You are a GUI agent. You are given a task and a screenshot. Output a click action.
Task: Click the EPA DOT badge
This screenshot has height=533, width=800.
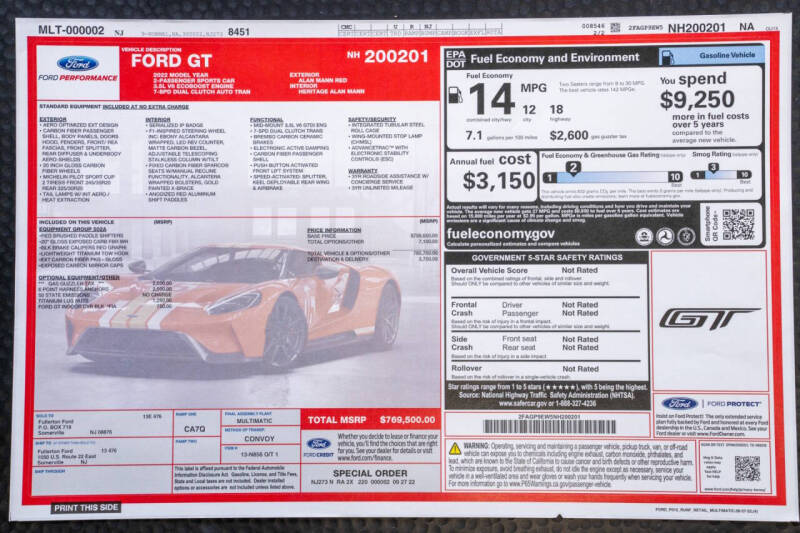pyautogui.click(x=456, y=59)
